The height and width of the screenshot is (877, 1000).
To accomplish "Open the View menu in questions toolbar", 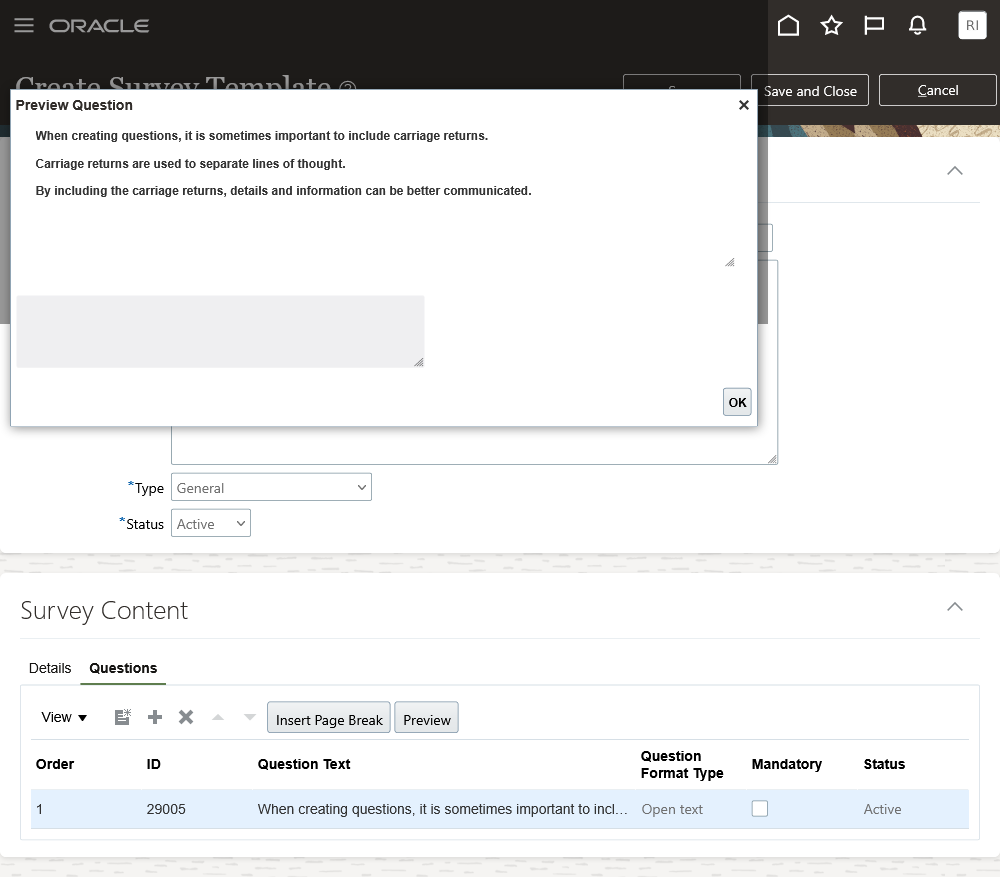I will click(x=65, y=717).
